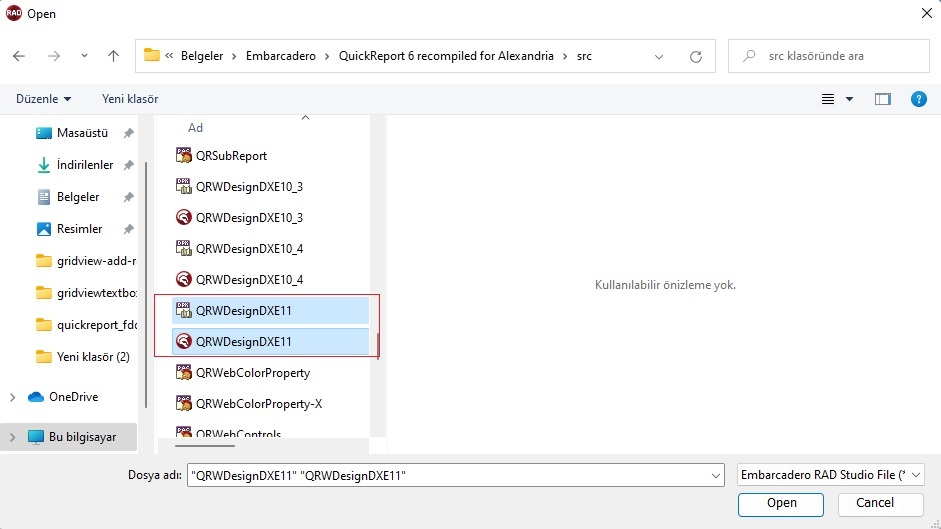Select the QRWebColorProperty-X file
941x529 pixels.
coord(259,404)
